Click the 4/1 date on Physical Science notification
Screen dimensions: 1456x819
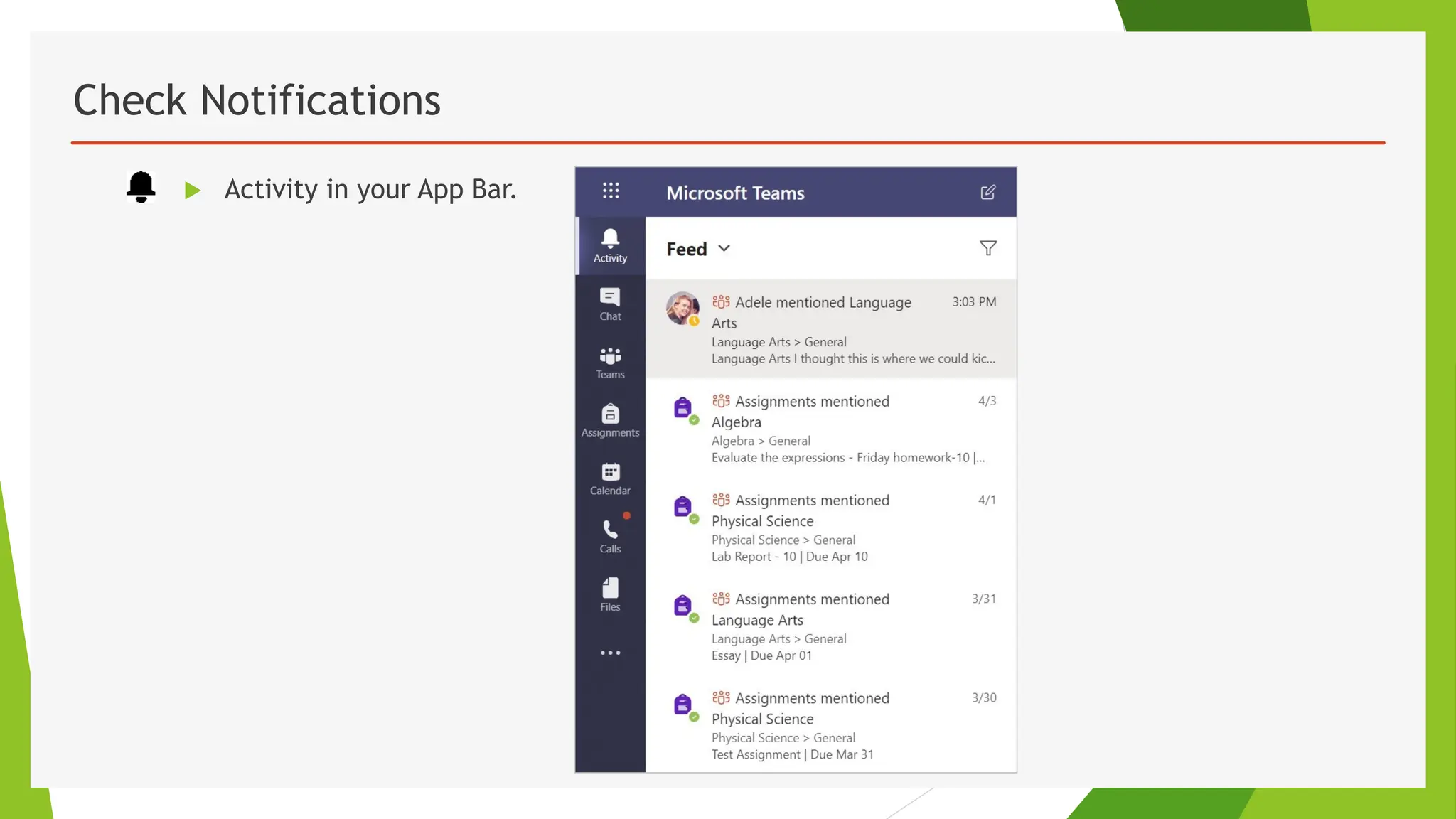pos(987,500)
